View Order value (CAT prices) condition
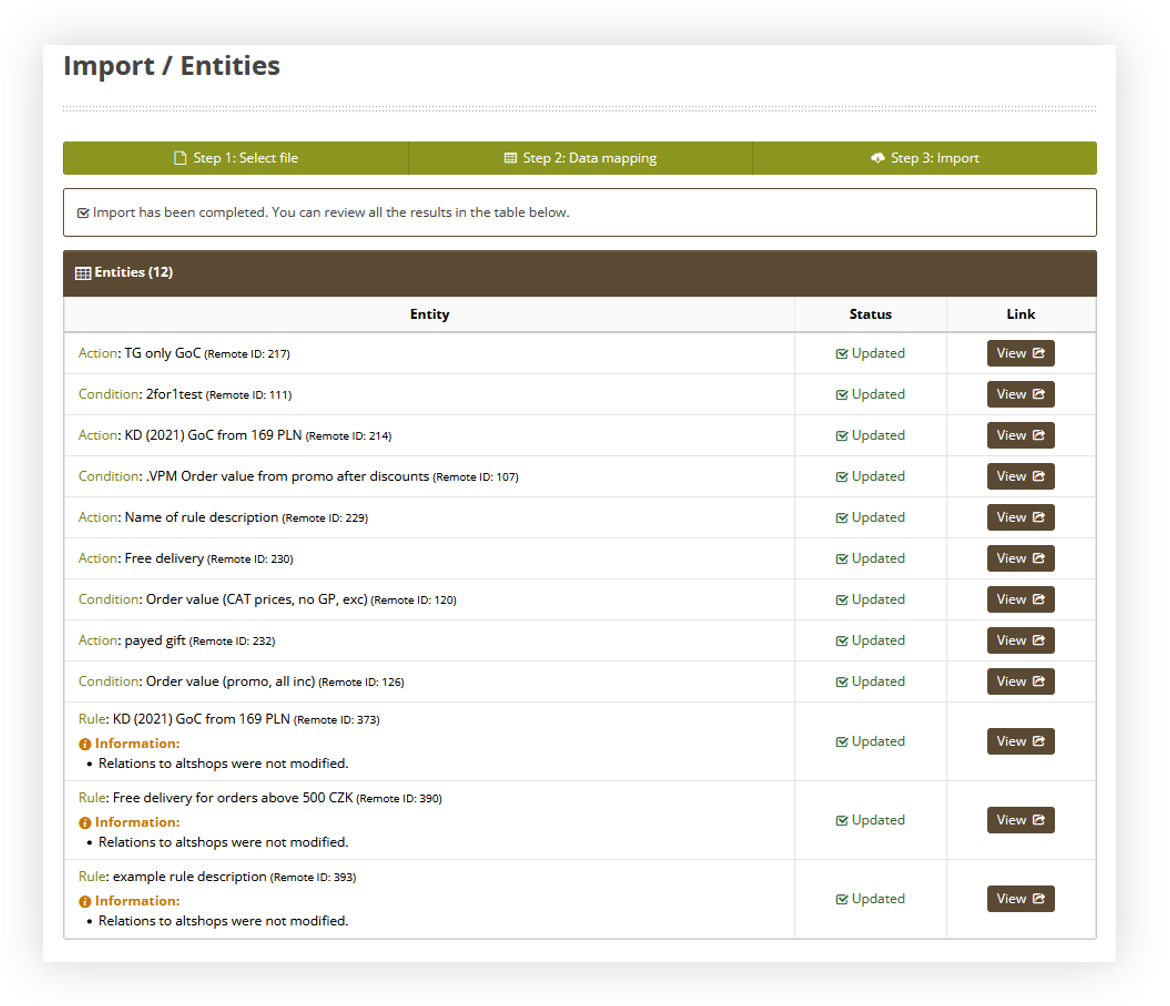 tap(1020, 599)
